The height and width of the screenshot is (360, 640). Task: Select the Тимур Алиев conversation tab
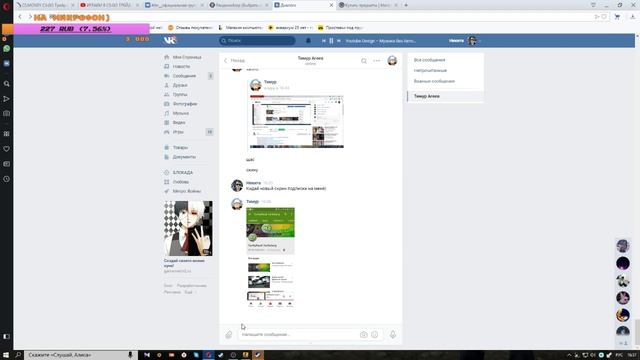click(445, 96)
